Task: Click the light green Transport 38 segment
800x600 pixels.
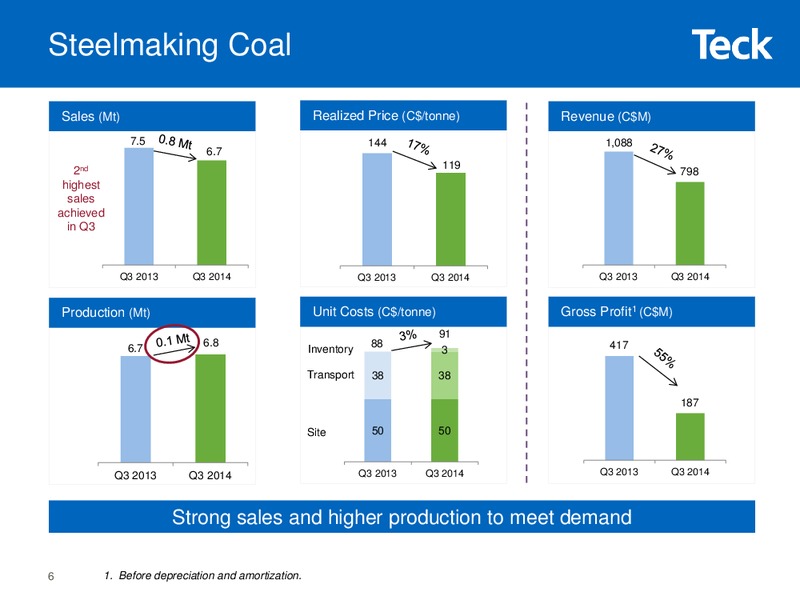Action: pos(444,376)
